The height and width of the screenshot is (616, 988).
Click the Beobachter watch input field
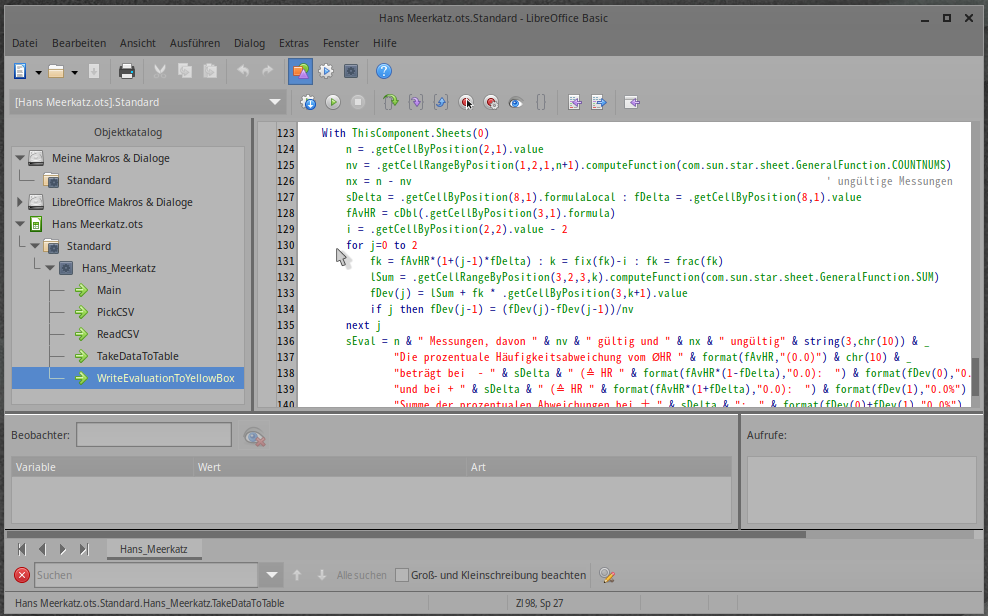[154, 435]
